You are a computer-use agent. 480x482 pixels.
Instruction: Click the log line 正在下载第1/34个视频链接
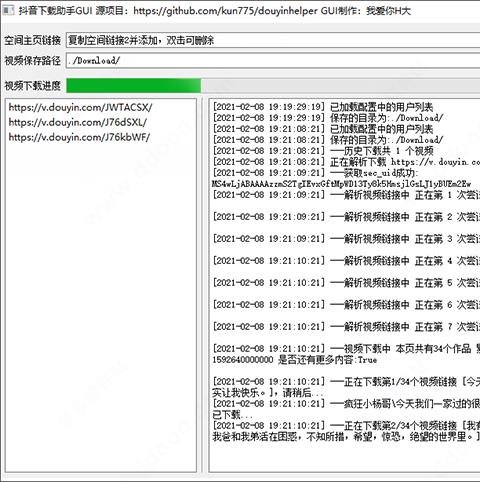(x=346, y=382)
